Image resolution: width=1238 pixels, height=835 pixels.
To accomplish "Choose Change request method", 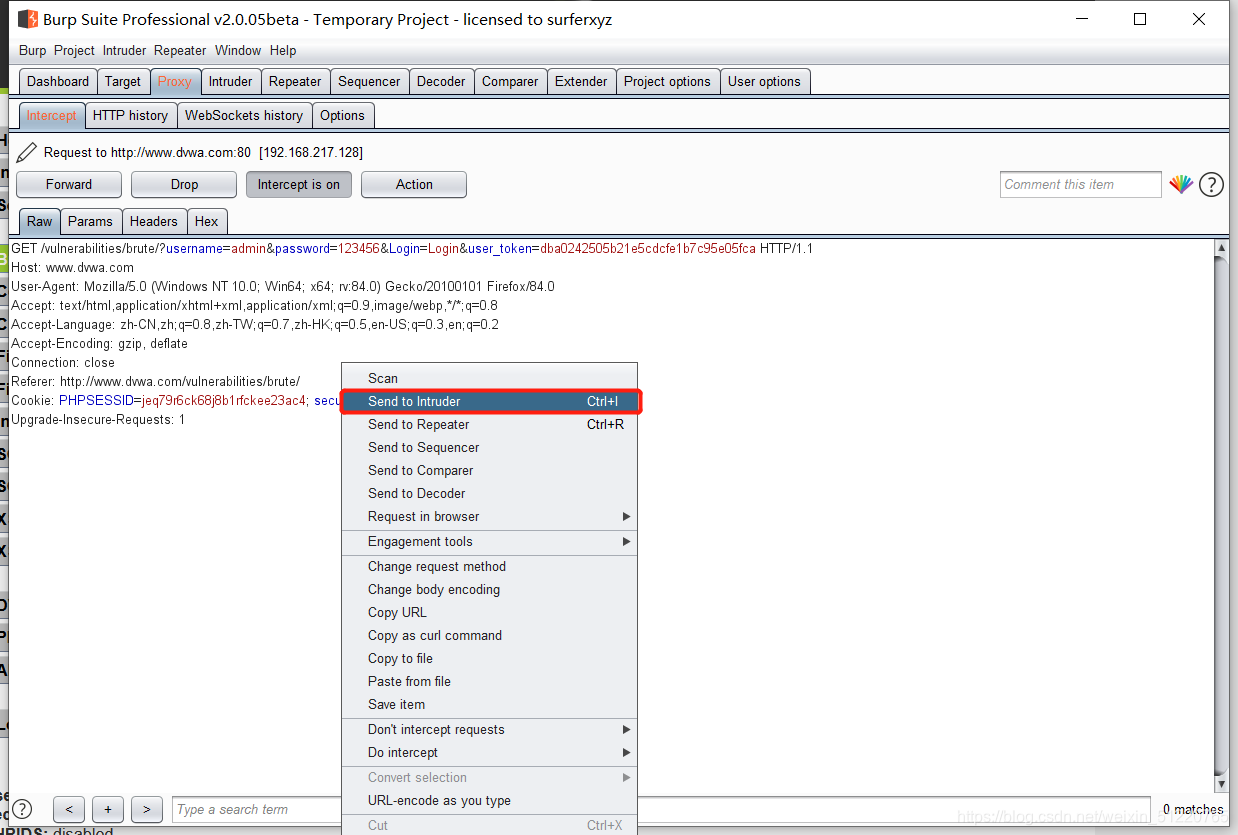I will tap(489, 566).
